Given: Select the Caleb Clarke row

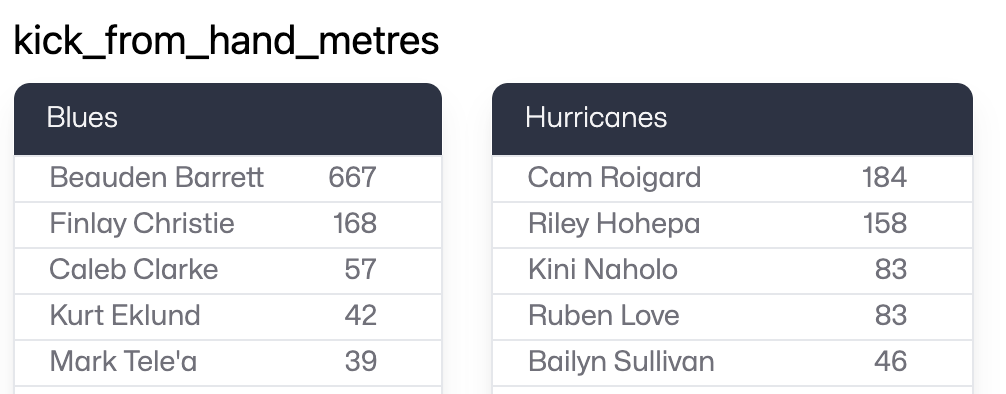Looking at the screenshot, I should [228, 271].
